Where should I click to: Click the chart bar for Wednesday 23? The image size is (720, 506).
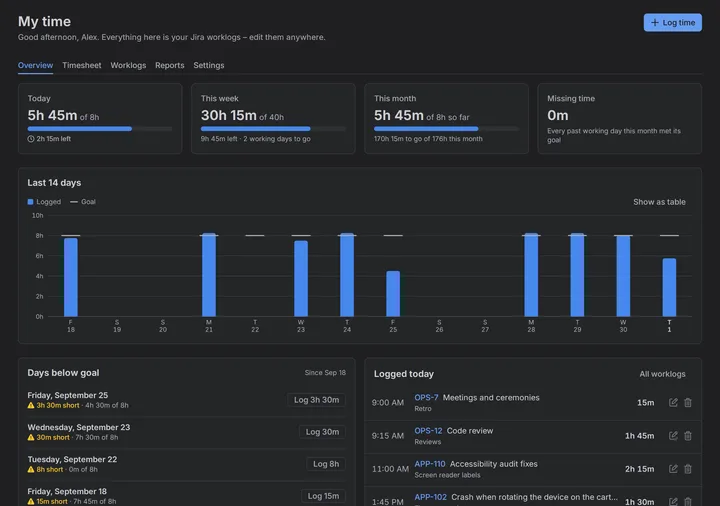coord(301,279)
